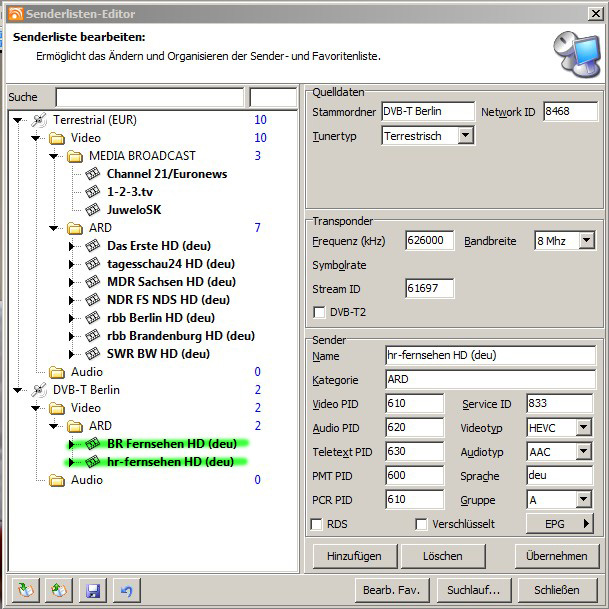This screenshot has width=609, height=609.
Task: Click the Teletext PID field
Action: [x=414, y=452]
